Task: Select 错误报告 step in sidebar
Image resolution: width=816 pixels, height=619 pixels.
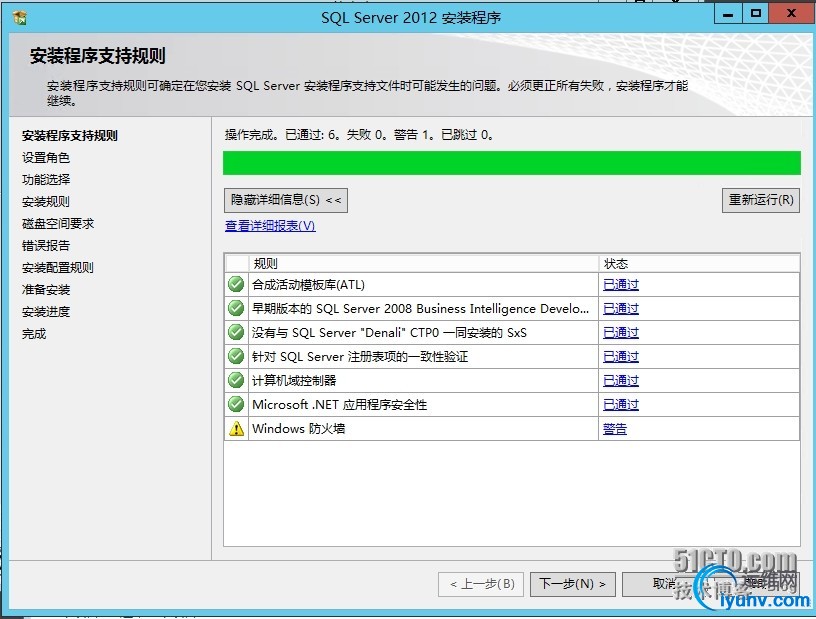Action: pyautogui.click(x=46, y=246)
